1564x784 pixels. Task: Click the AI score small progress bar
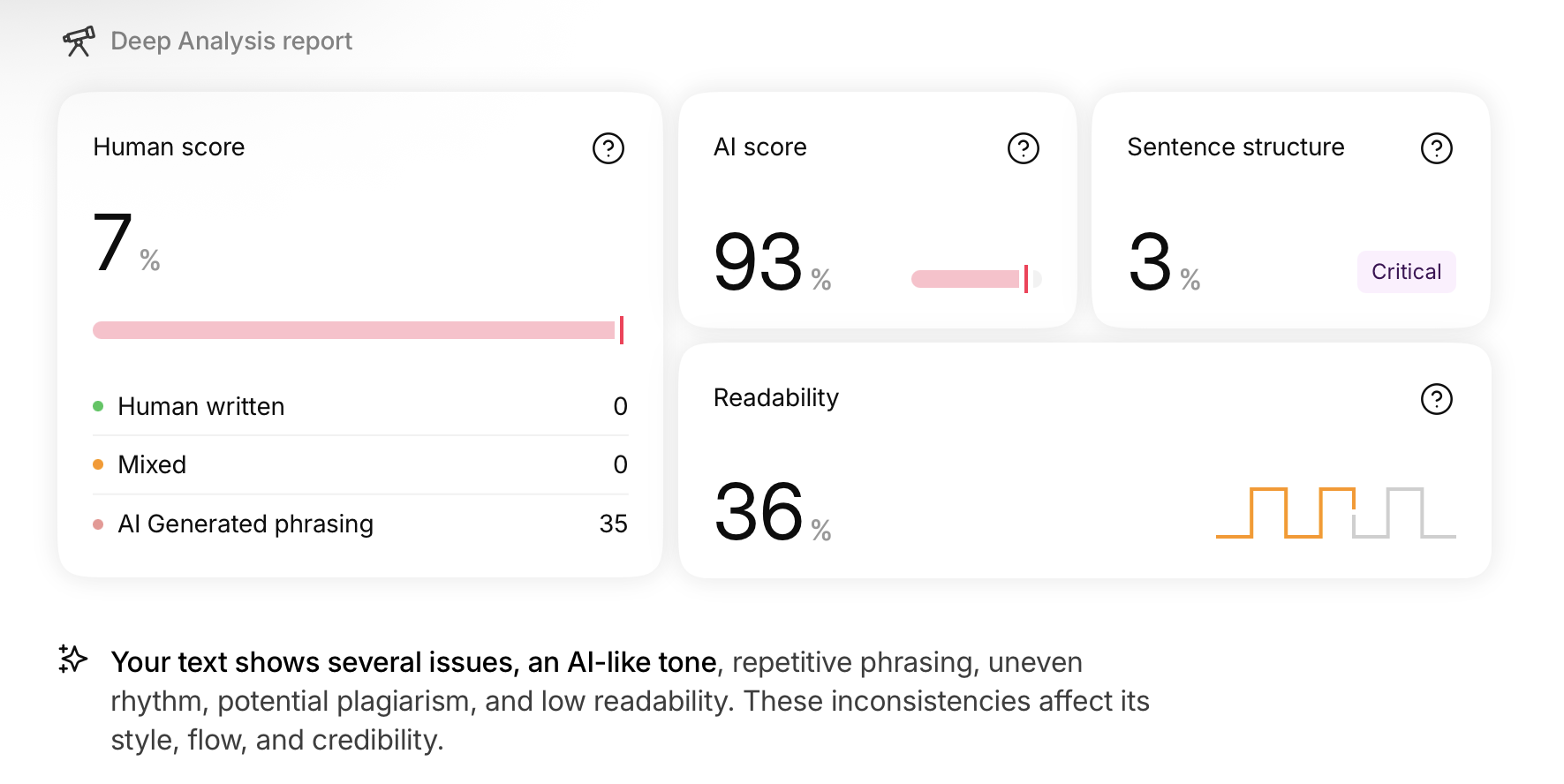[976, 279]
